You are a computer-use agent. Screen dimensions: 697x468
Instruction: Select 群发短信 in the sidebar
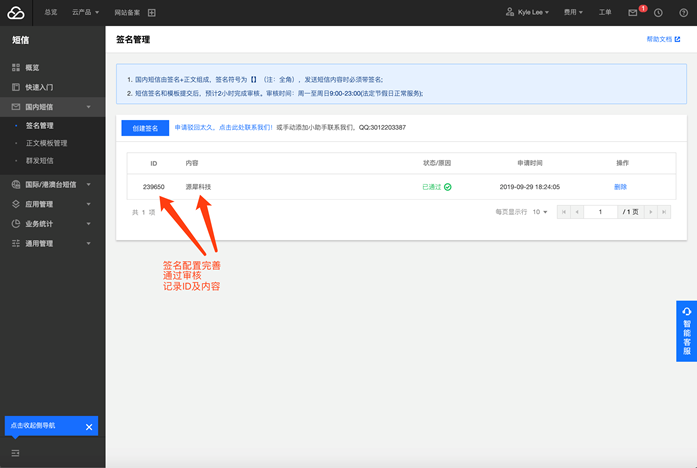pyautogui.click(x=40, y=160)
